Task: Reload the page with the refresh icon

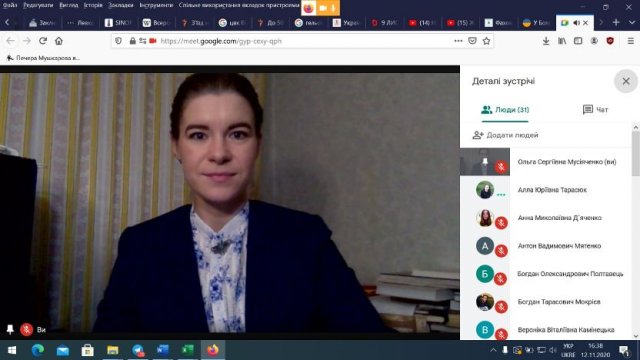Action: [43, 41]
